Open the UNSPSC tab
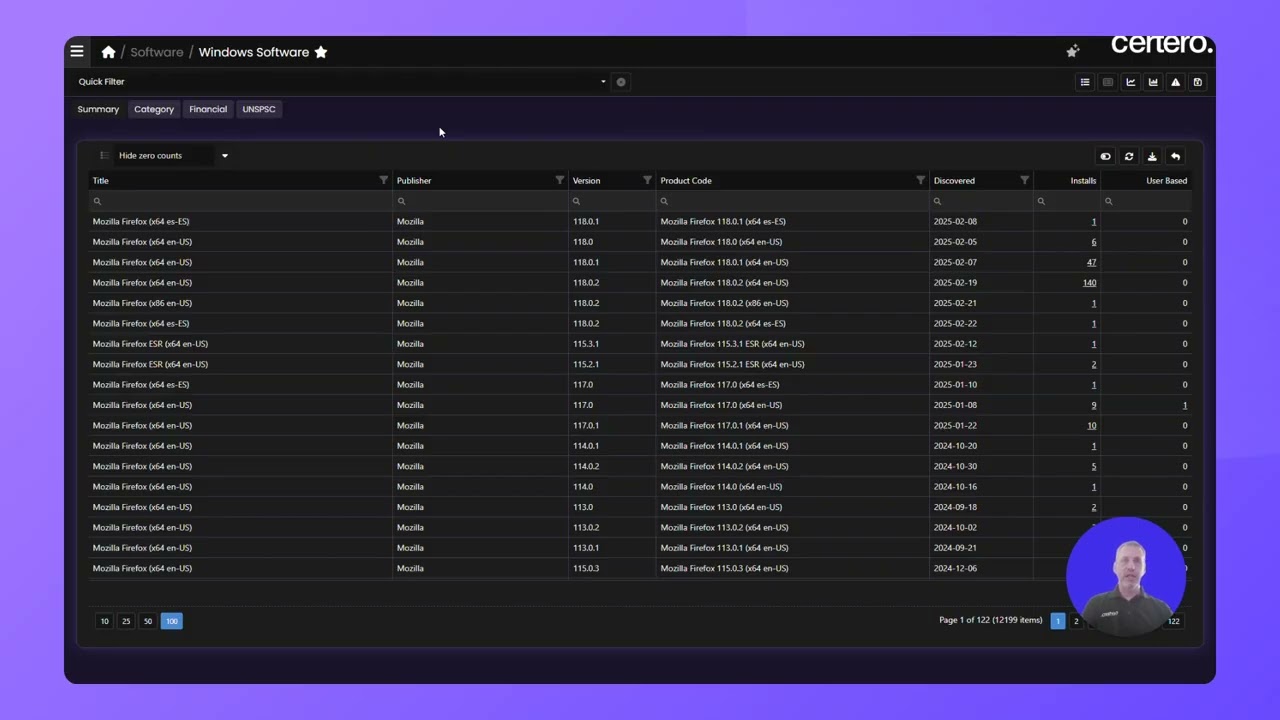 pos(259,109)
